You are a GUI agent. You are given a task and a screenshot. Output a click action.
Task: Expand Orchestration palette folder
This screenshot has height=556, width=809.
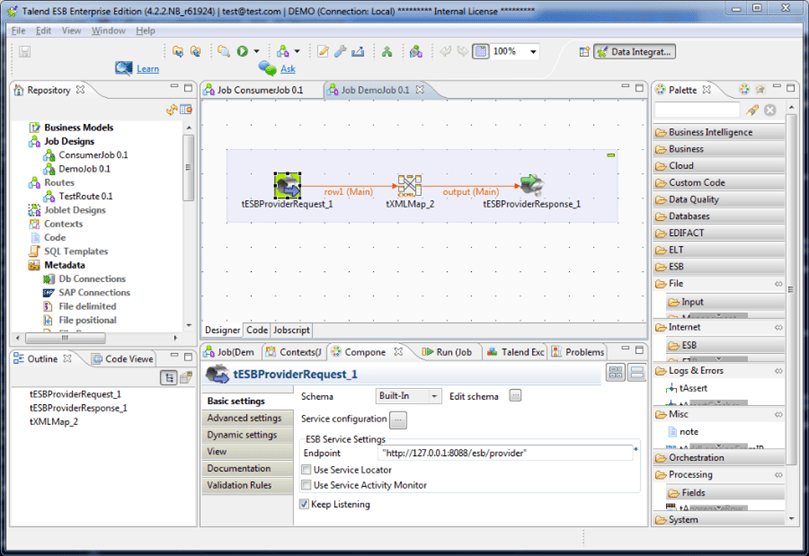(719, 457)
